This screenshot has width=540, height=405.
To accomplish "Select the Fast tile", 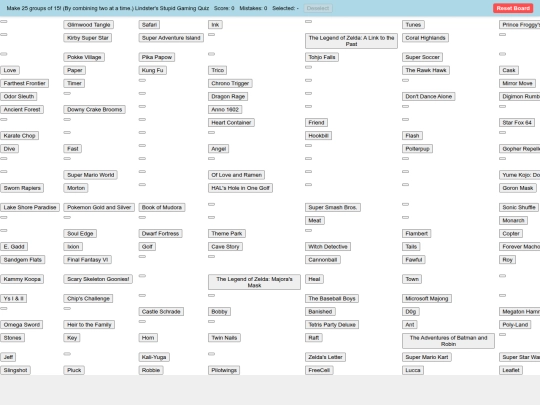I will pyautogui.click(x=73, y=149).
